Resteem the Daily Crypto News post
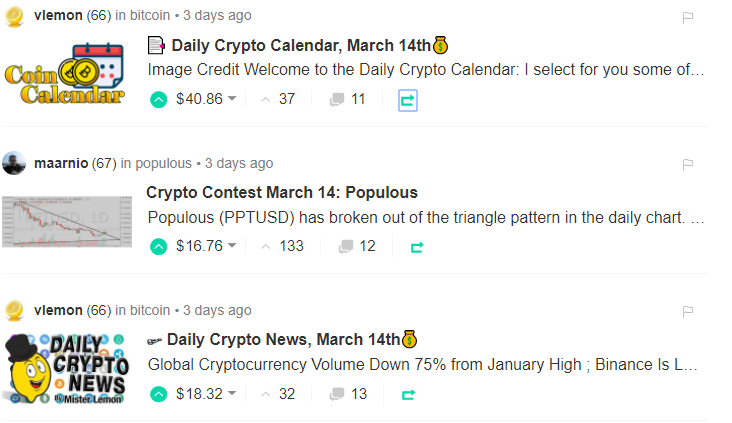Viewport: 732px width, 423px height. (x=408, y=394)
